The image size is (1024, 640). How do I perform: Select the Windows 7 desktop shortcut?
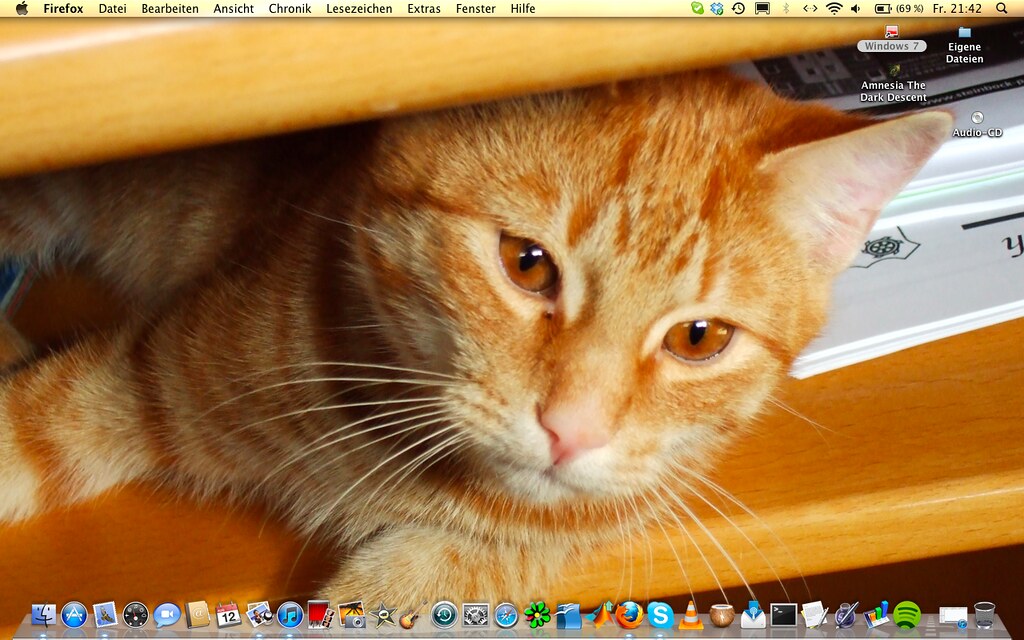[891, 39]
